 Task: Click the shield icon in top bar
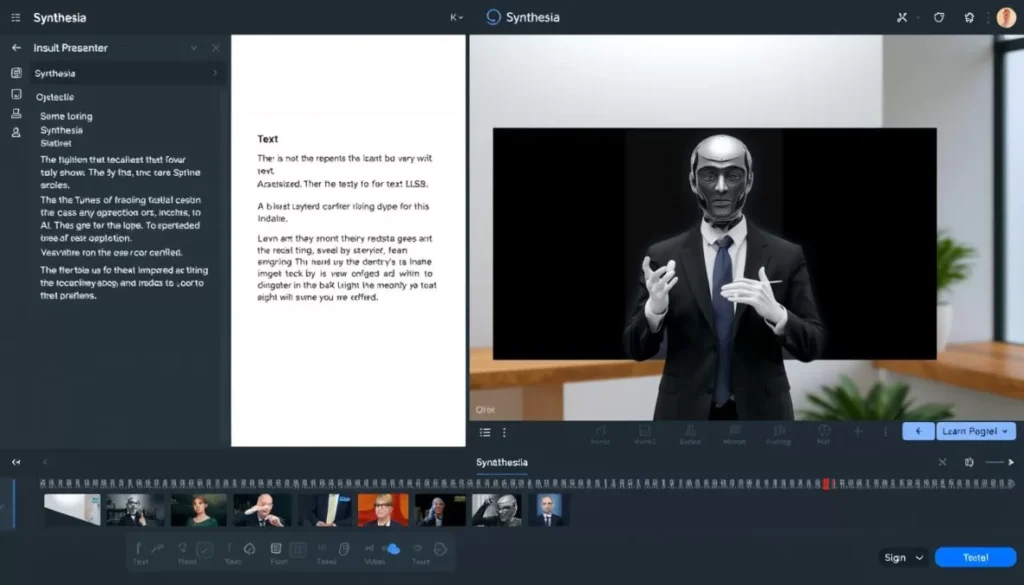[939, 18]
